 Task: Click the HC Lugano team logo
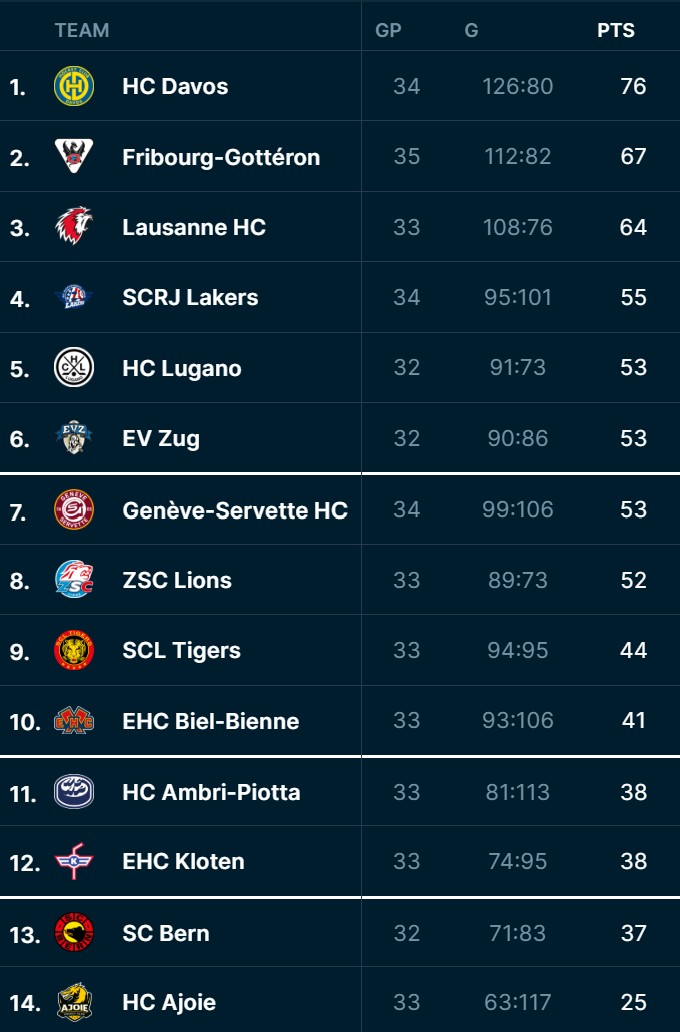[x=74, y=368]
